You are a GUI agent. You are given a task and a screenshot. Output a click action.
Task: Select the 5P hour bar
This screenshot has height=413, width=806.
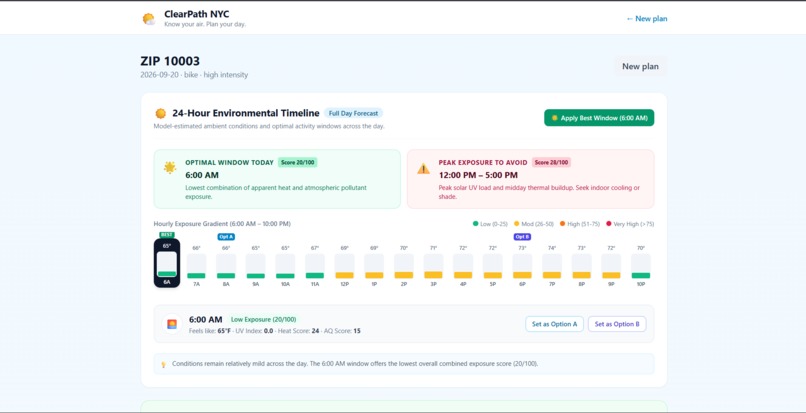click(x=492, y=266)
